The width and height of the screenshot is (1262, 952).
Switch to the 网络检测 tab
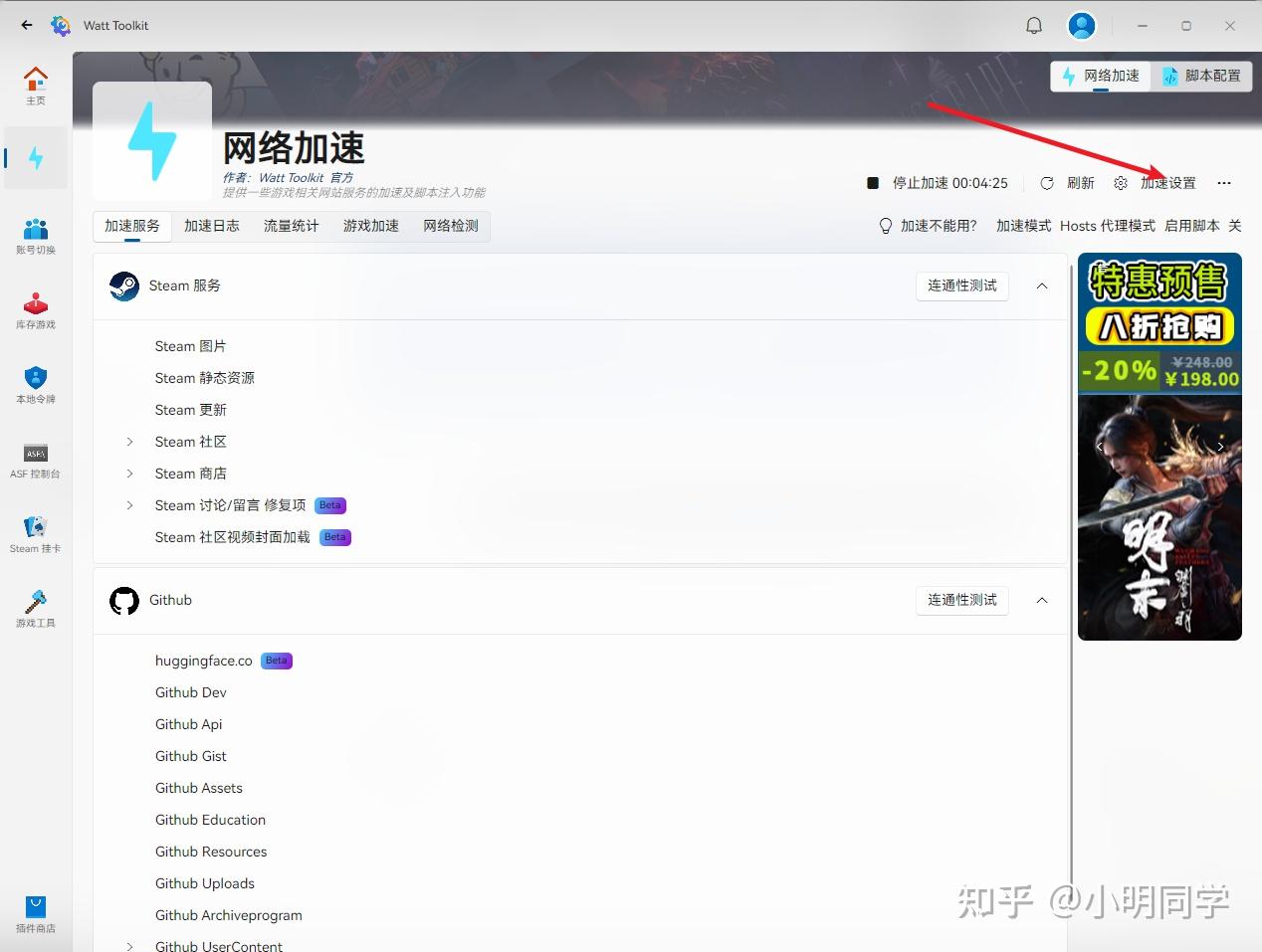(450, 226)
